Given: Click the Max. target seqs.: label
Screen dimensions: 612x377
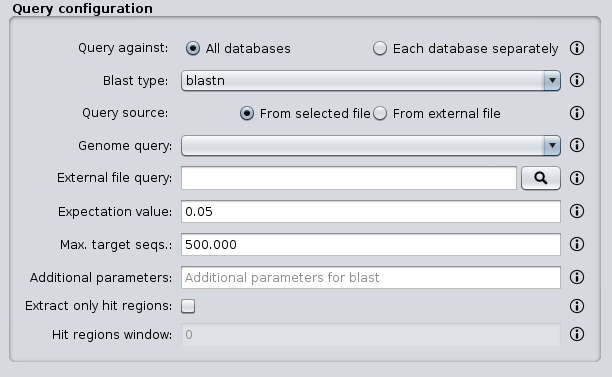Looking at the screenshot, I should coord(116,245).
